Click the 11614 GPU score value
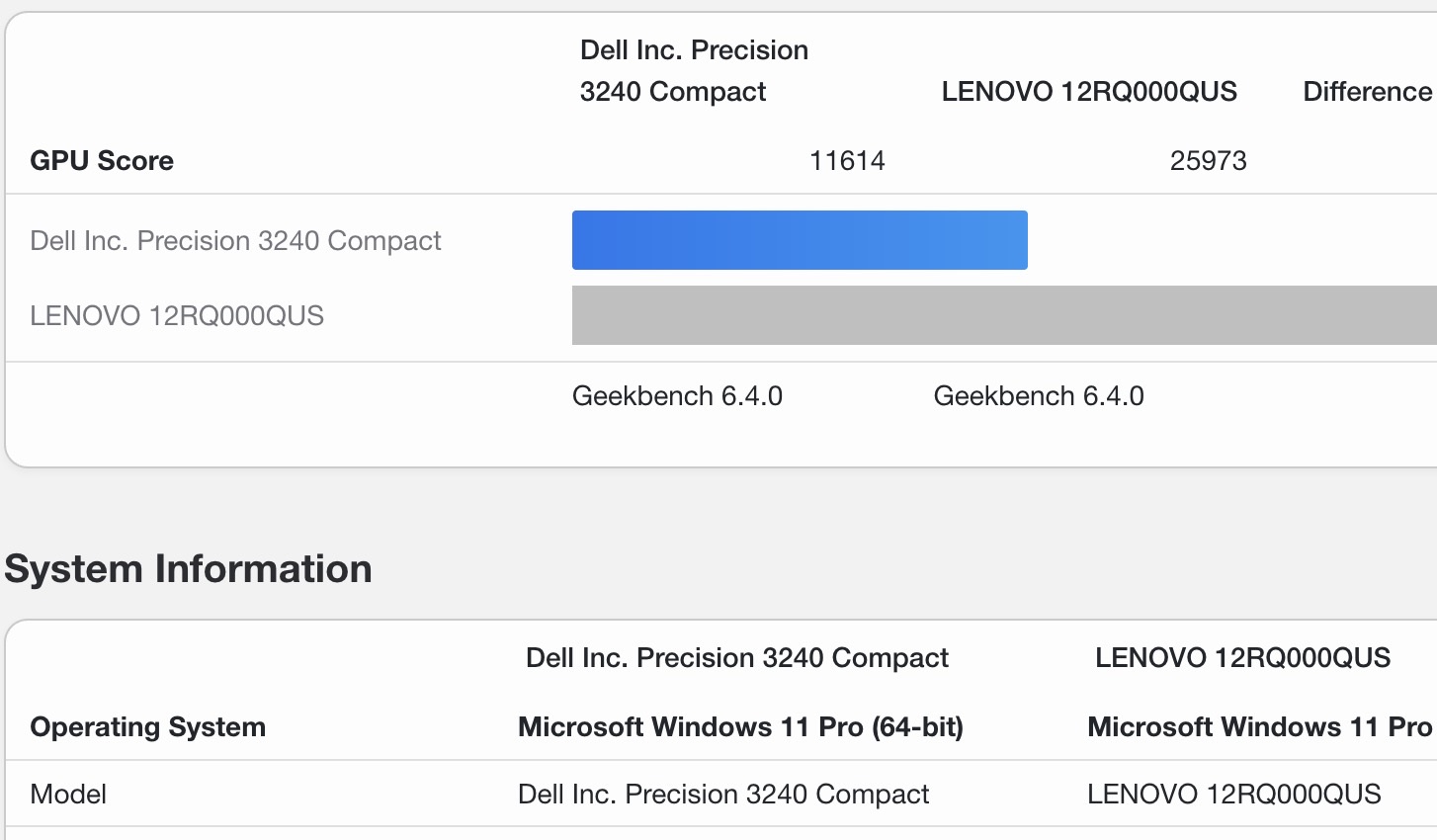This screenshot has height=840, width=1437. [847, 161]
